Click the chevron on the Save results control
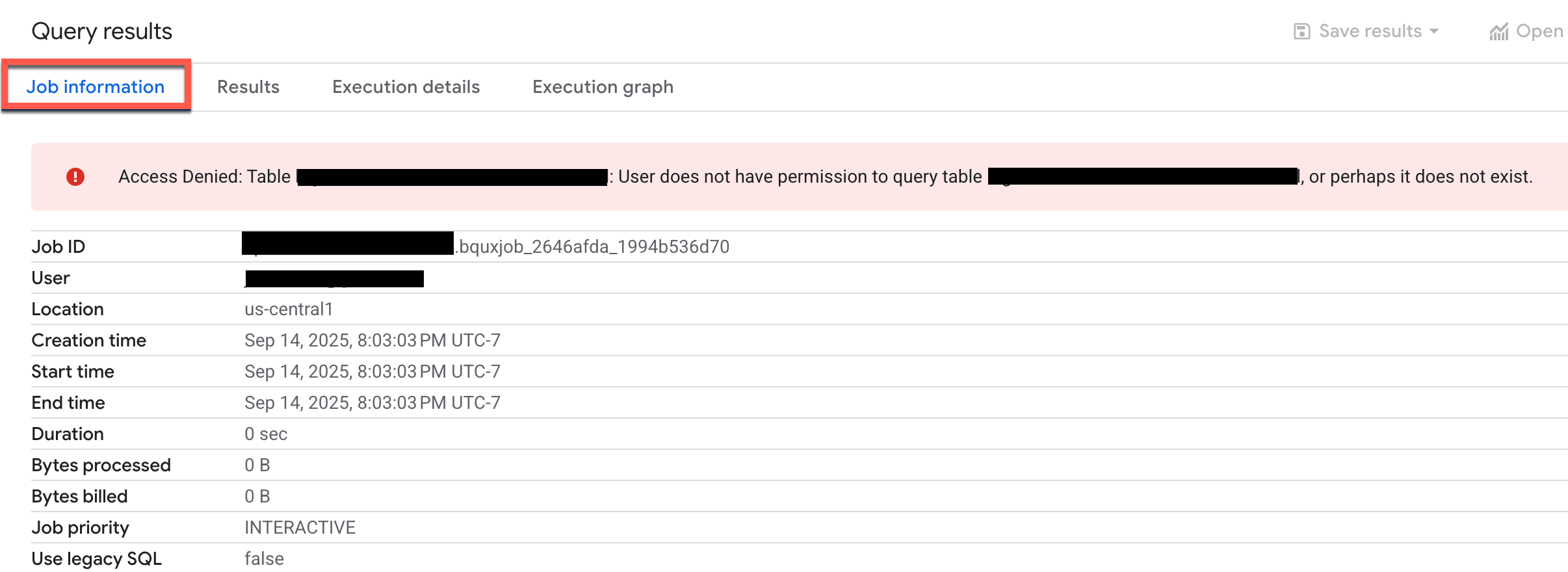Image resolution: width=1568 pixels, height=572 pixels. pyautogui.click(x=1435, y=31)
